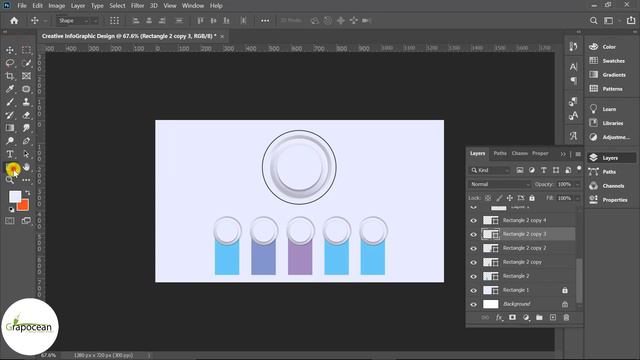Viewport: 640px width, 360px height.
Task: Hide the Rectangle 2 copy 4 layer
Action: tap(473, 220)
